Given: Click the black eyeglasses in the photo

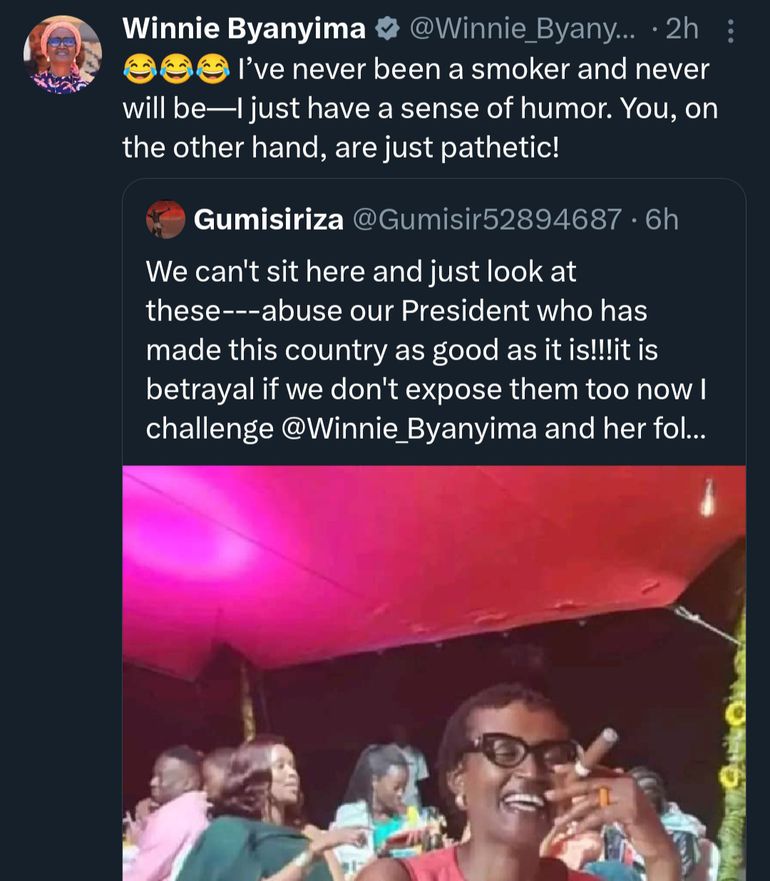Looking at the screenshot, I should [x=518, y=752].
